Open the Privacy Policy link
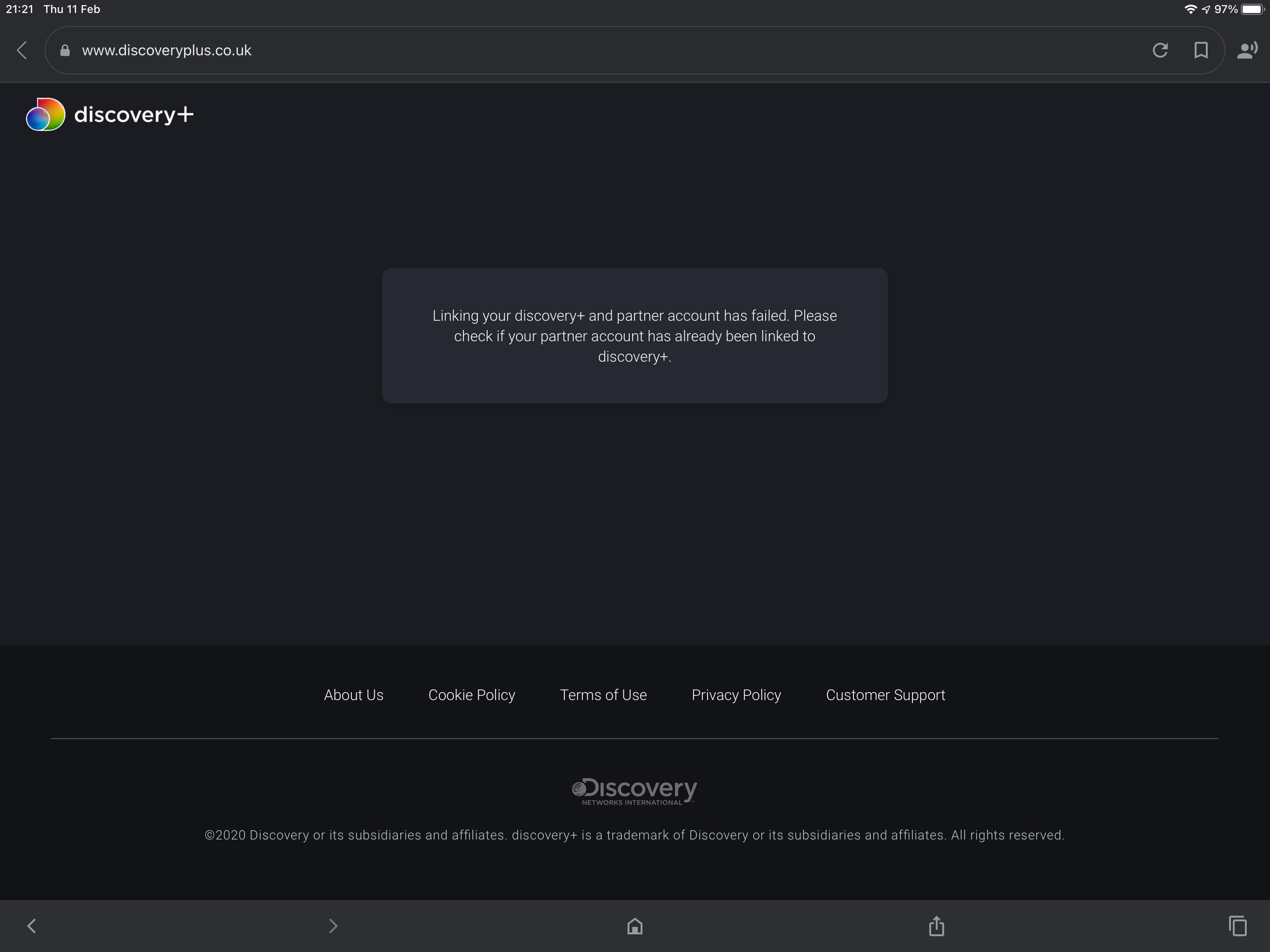The width and height of the screenshot is (1270, 952). point(736,695)
